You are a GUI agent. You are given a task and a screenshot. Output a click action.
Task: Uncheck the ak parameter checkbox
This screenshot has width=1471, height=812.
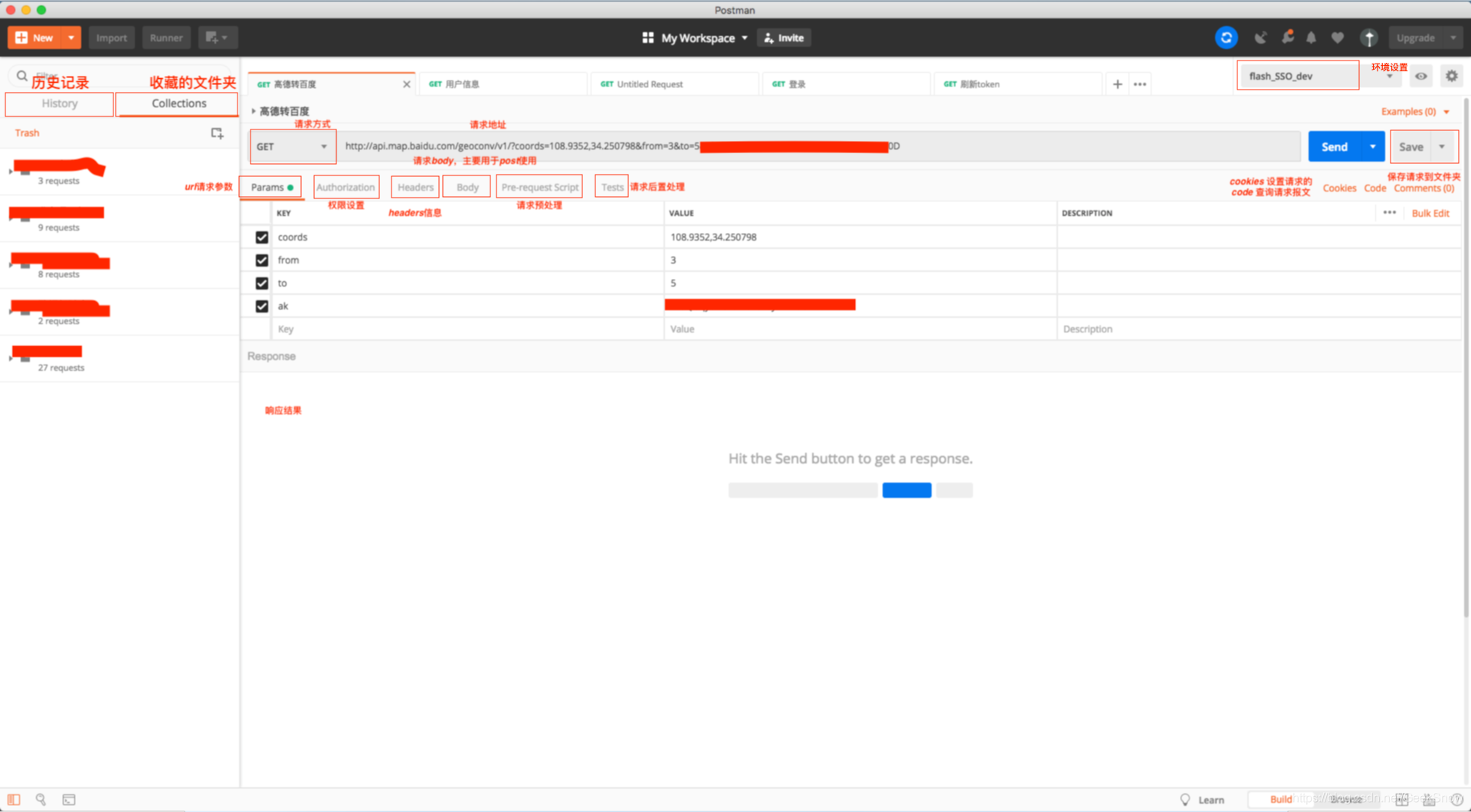pyautogui.click(x=262, y=306)
